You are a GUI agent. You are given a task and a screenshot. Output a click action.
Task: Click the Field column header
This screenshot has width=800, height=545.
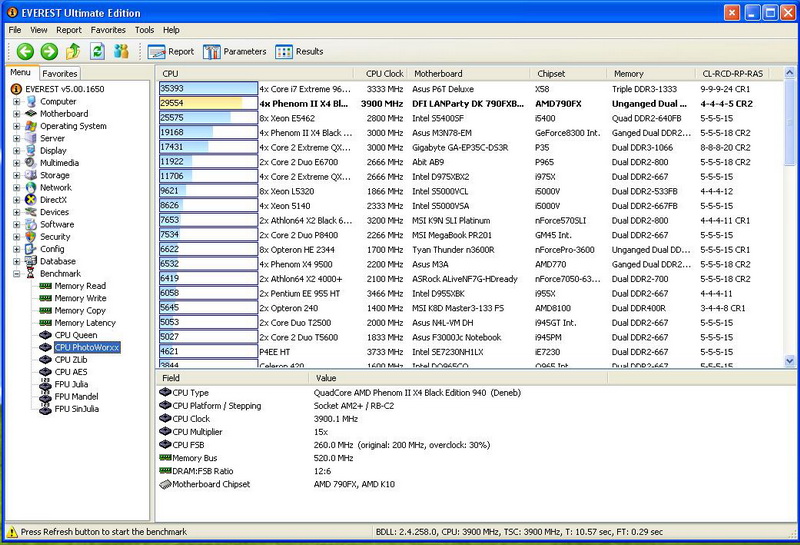(233, 378)
